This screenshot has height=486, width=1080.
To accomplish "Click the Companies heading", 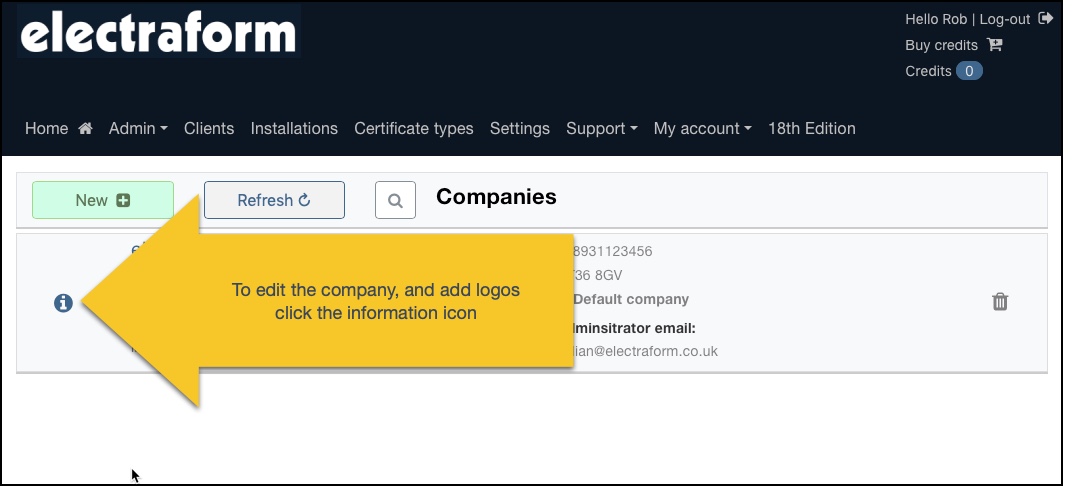I will coord(496,197).
